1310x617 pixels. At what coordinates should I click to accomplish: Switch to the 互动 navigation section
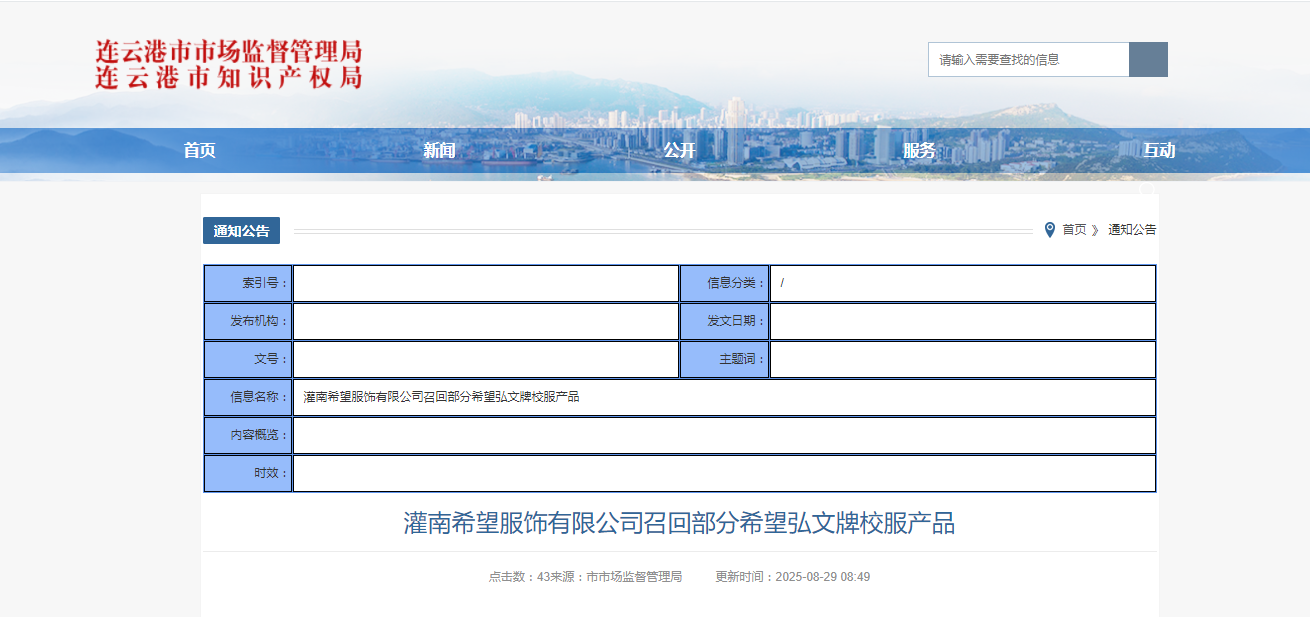(1159, 151)
